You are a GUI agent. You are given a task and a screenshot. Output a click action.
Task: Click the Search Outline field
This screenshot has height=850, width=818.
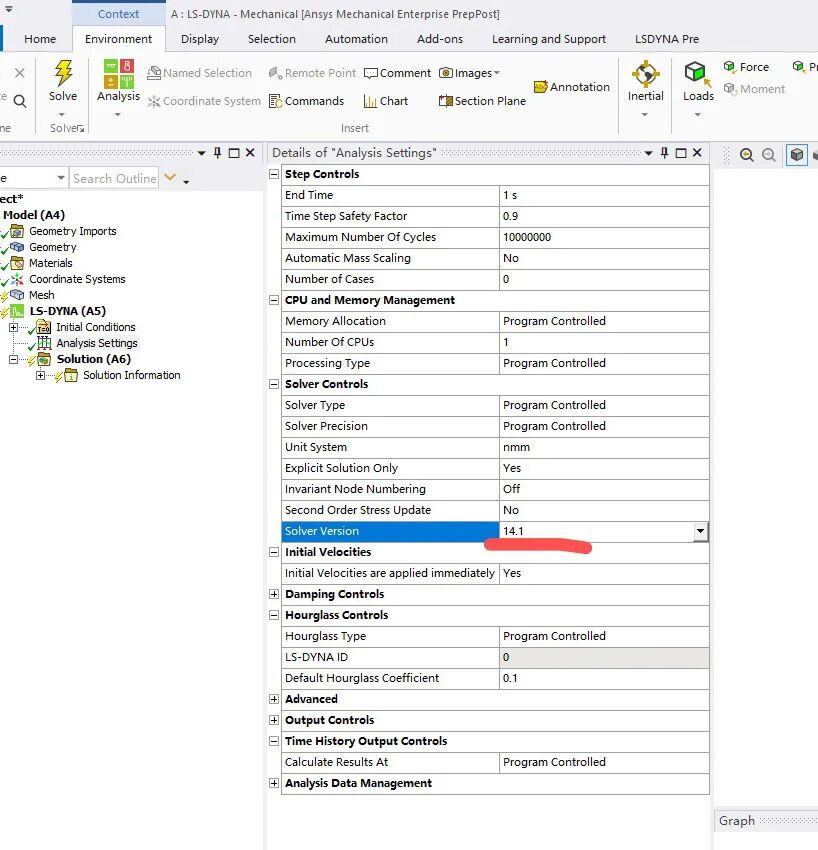pyautogui.click(x=114, y=178)
